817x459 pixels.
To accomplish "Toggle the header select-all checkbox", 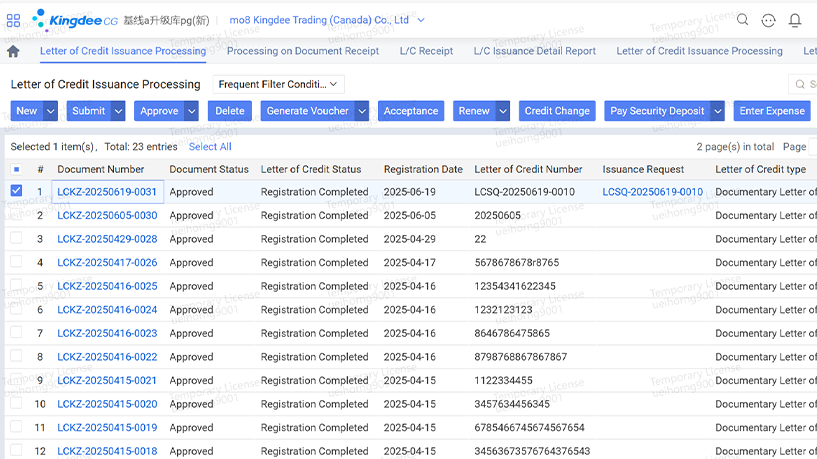I will 16,170.
